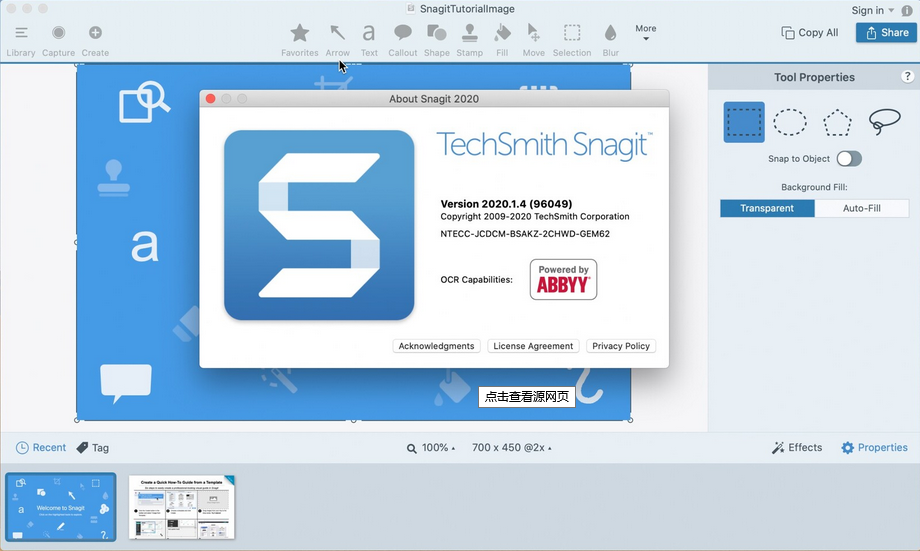The image size is (920, 551).
Task: Click the NTECC license key text
Action: (525, 234)
